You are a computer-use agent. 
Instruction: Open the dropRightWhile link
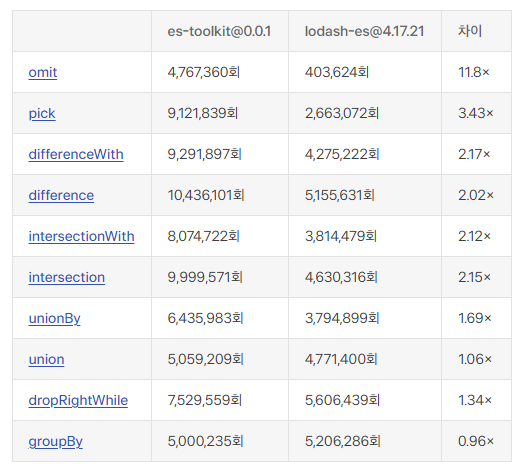tap(78, 400)
